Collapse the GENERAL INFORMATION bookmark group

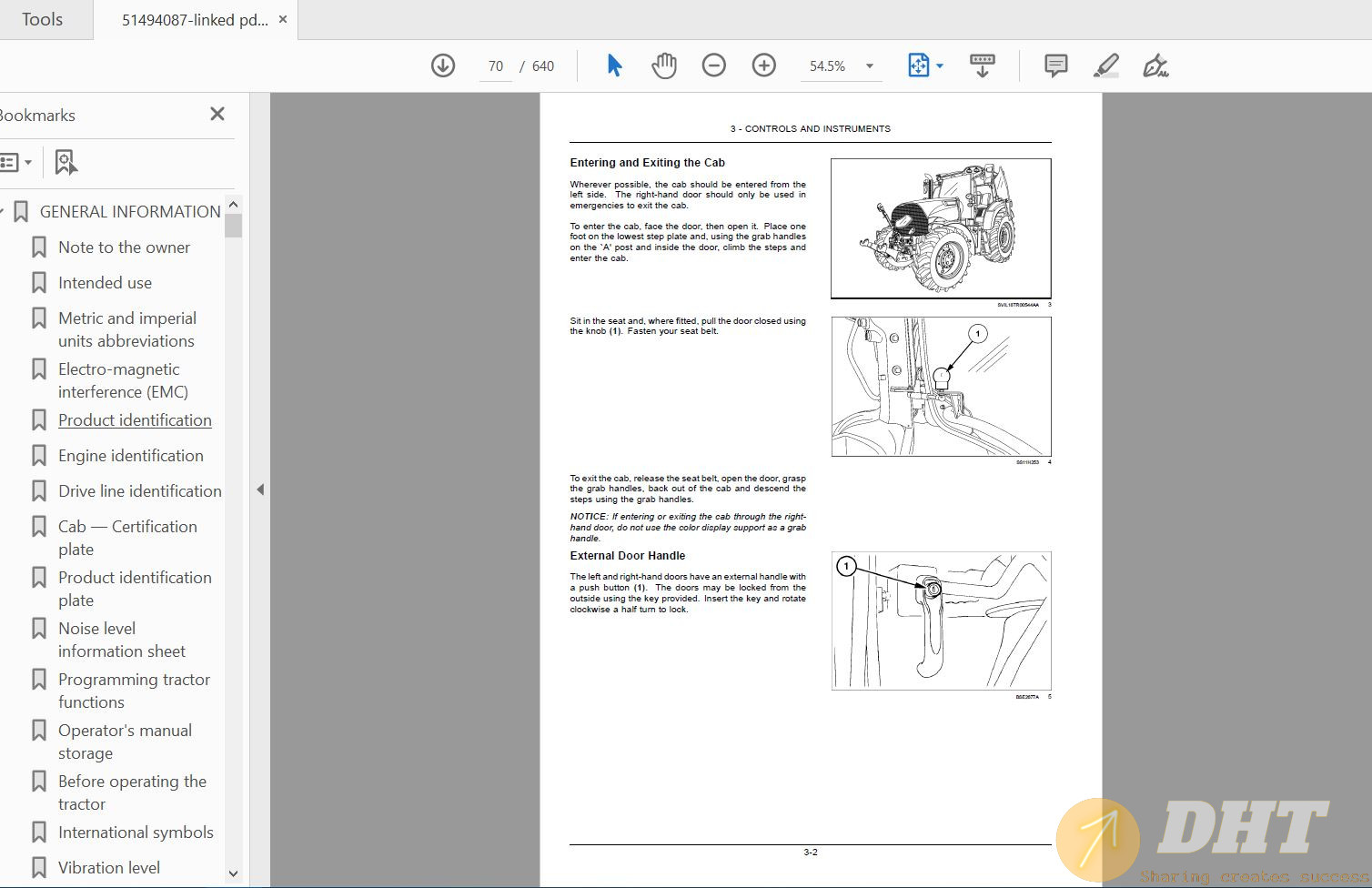[3, 211]
